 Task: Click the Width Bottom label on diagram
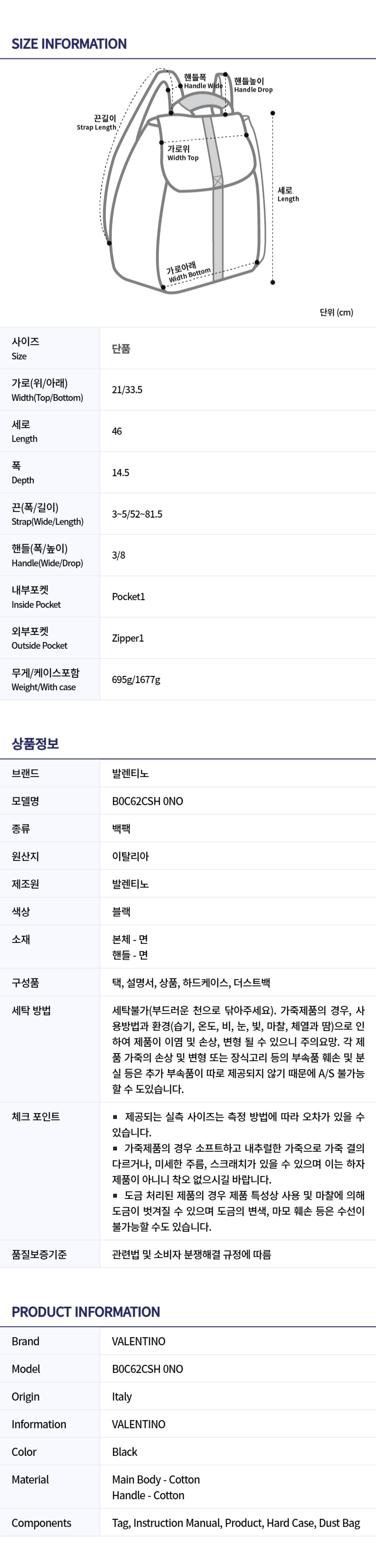tap(189, 271)
